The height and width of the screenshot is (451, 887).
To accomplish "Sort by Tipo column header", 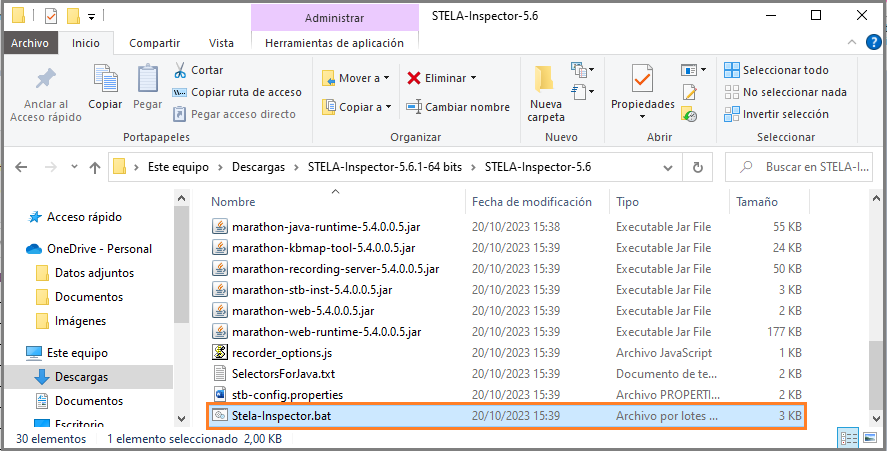I will coord(627,202).
